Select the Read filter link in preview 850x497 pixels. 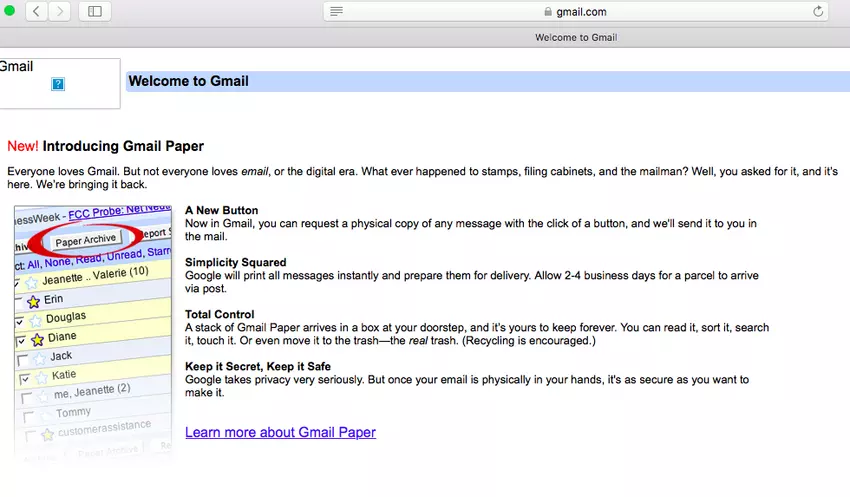(x=89, y=259)
